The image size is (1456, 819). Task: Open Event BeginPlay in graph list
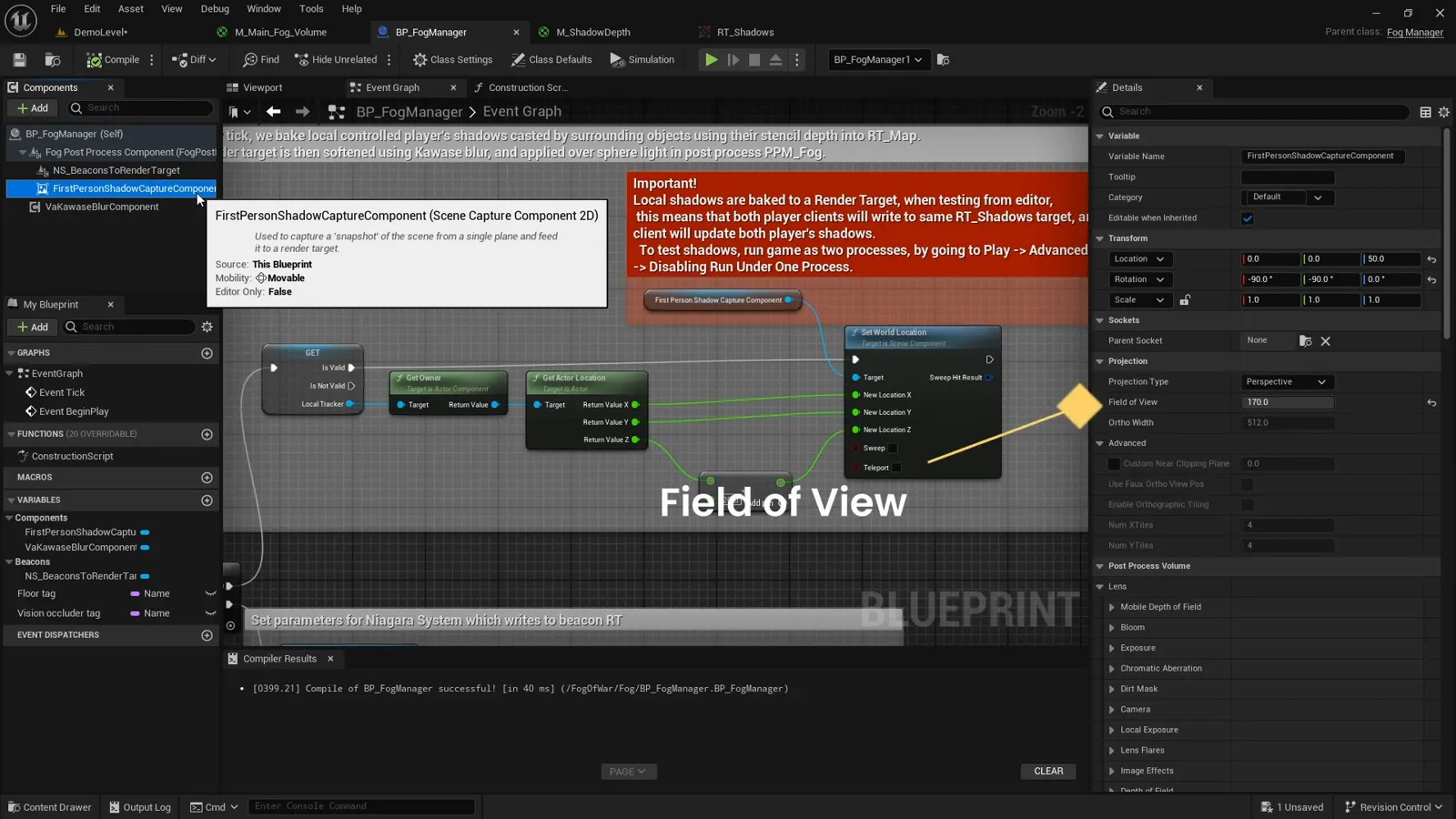pos(74,411)
